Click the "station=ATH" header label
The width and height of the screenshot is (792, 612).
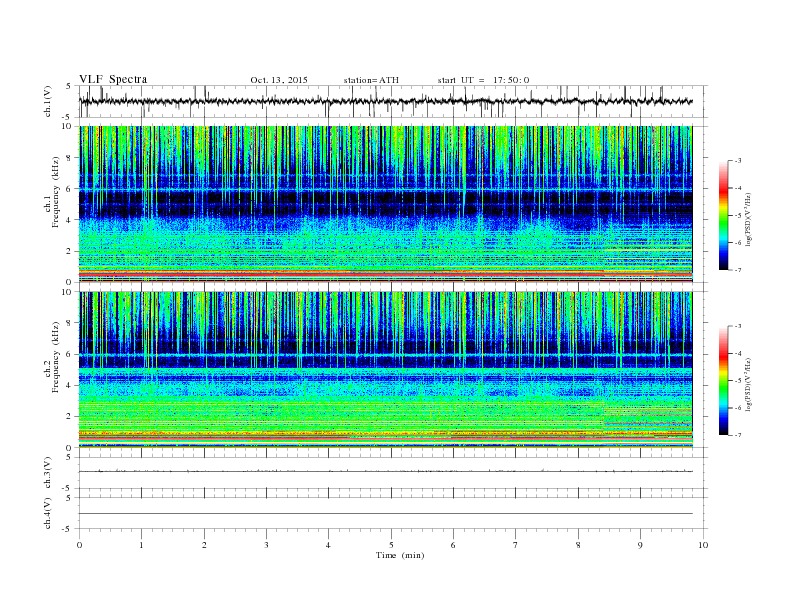pos(371,80)
